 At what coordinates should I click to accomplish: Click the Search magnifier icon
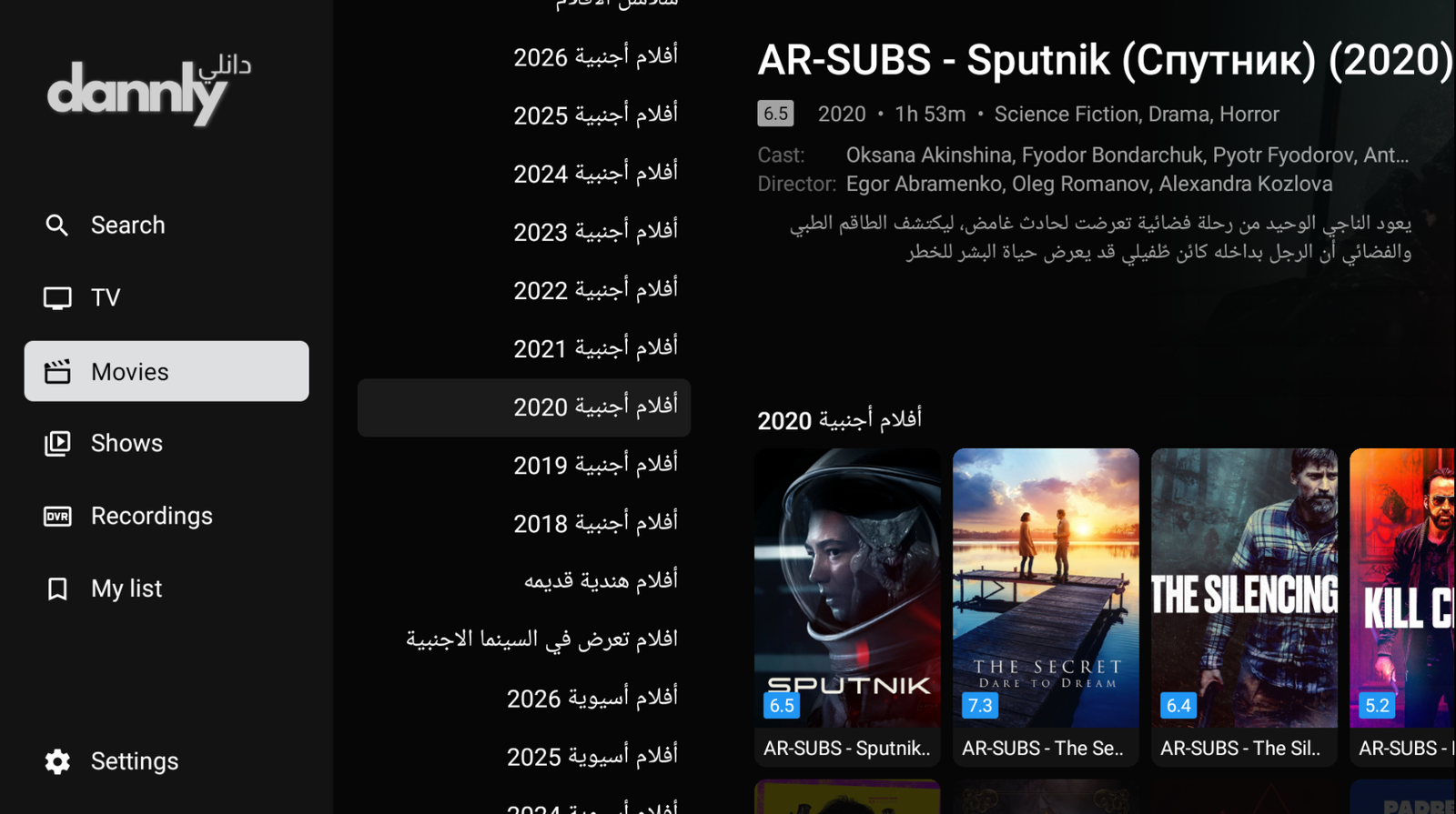click(x=57, y=226)
